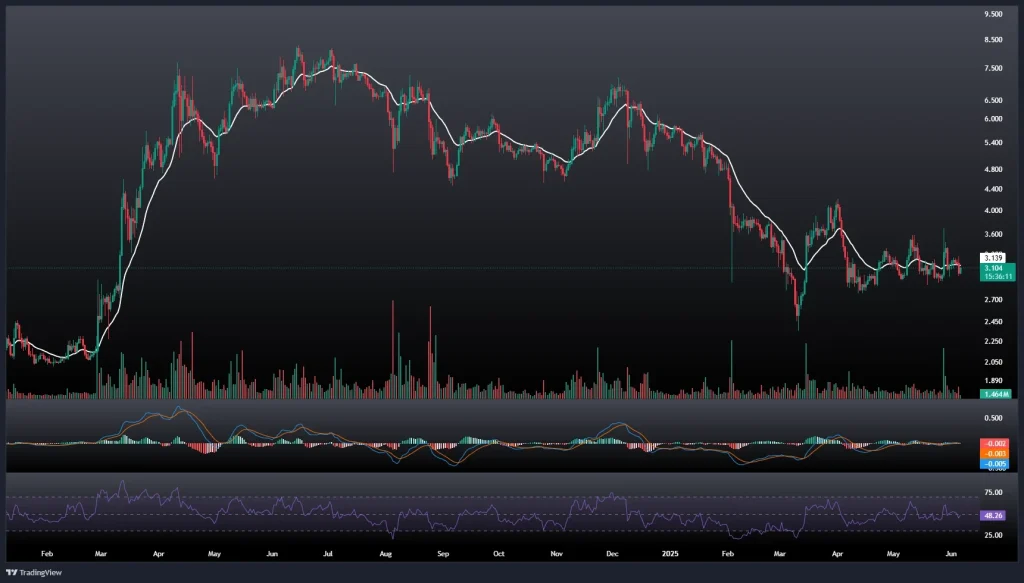Image resolution: width=1024 pixels, height=583 pixels.
Task: Click the purple 48.26 RSI value label
Action: [993, 515]
